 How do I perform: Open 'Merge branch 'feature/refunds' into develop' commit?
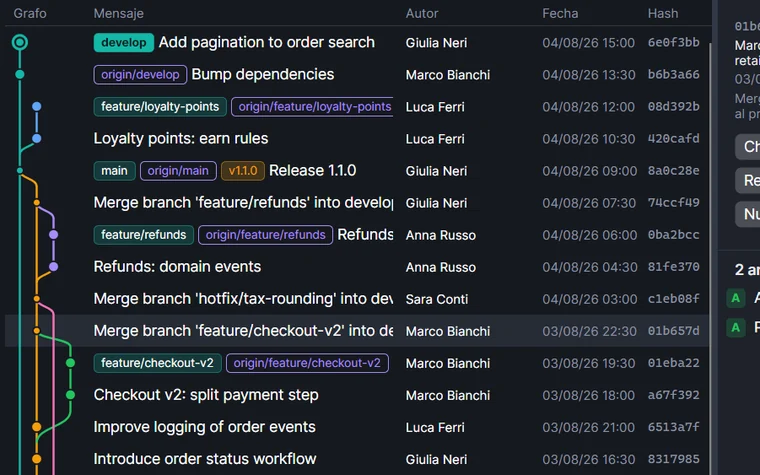coord(243,203)
